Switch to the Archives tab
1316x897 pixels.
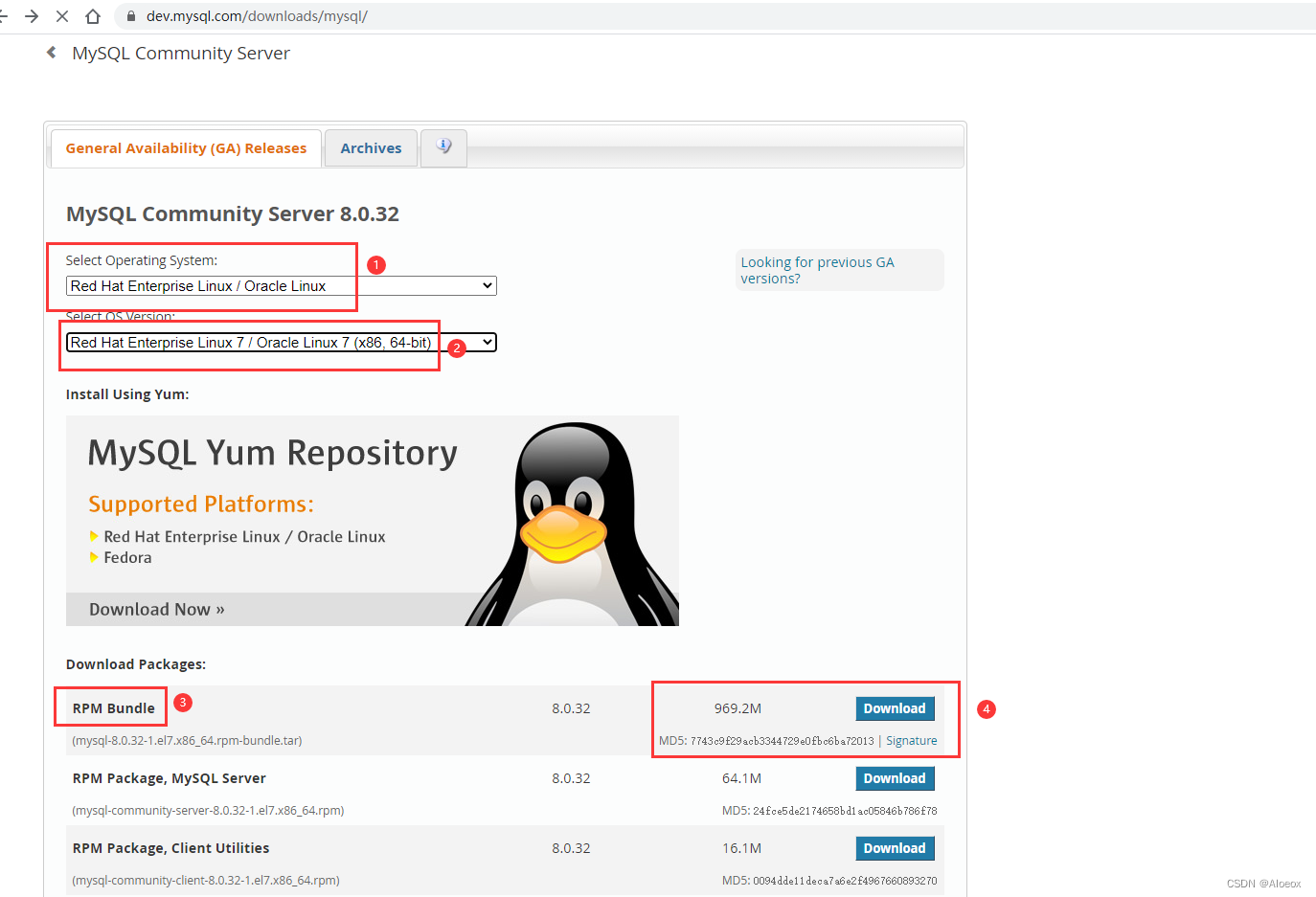[x=371, y=148]
